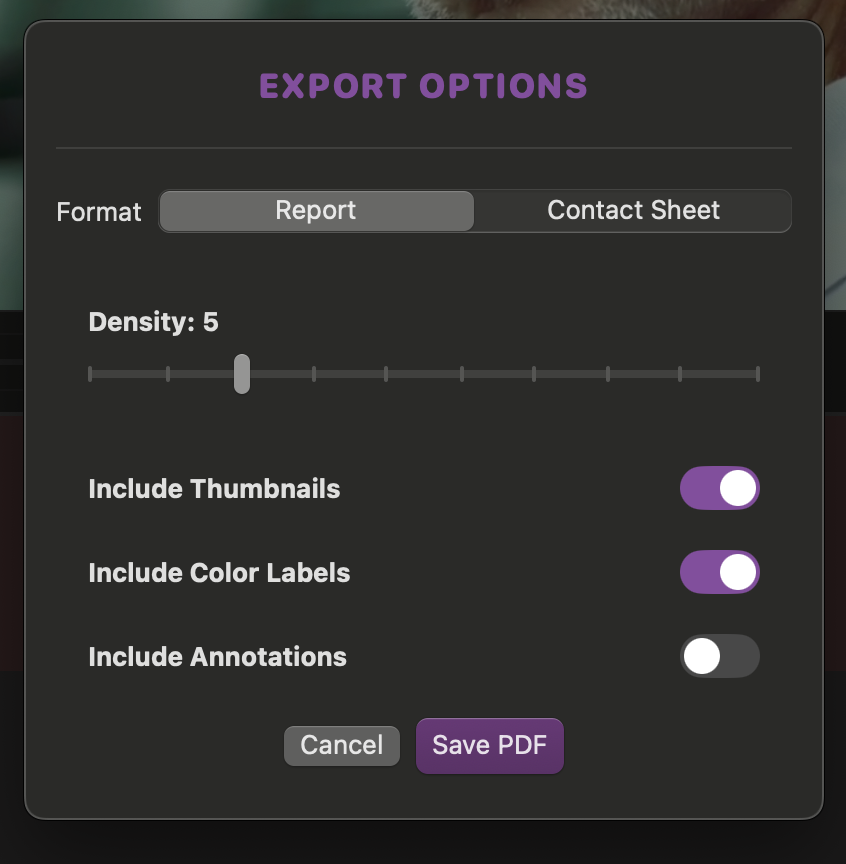The width and height of the screenshot is (846, 864).
Task: Click the "Density: 5" value label
Action: (x=153, y=322)
